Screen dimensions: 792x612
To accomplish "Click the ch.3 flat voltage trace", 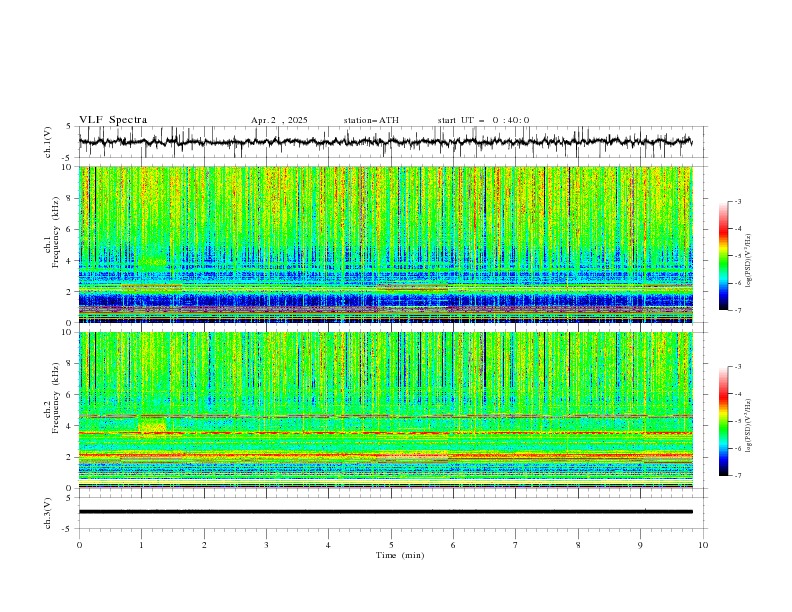I will (385, 512).
